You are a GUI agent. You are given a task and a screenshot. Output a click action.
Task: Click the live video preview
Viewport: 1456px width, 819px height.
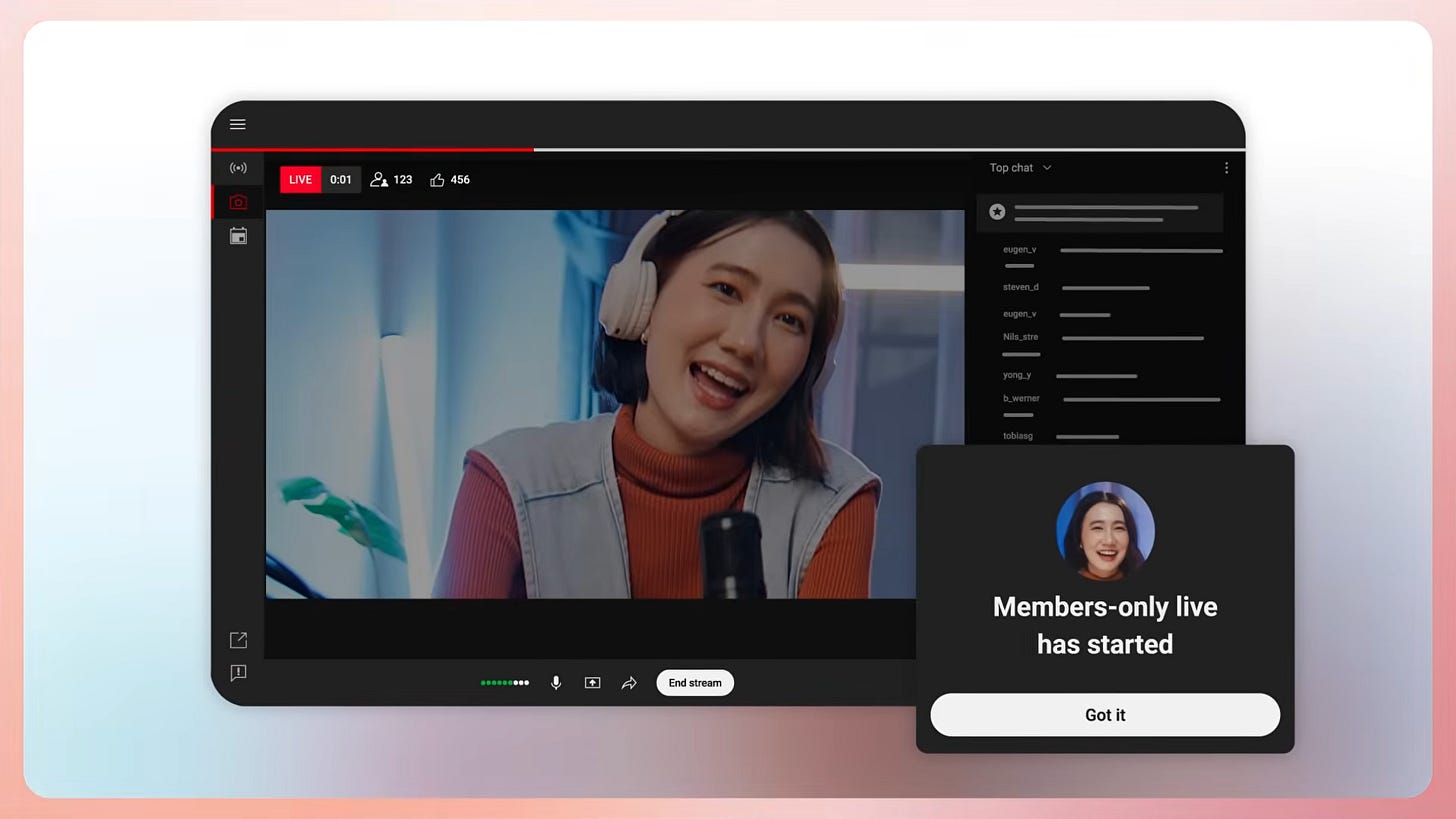(614, 404)
